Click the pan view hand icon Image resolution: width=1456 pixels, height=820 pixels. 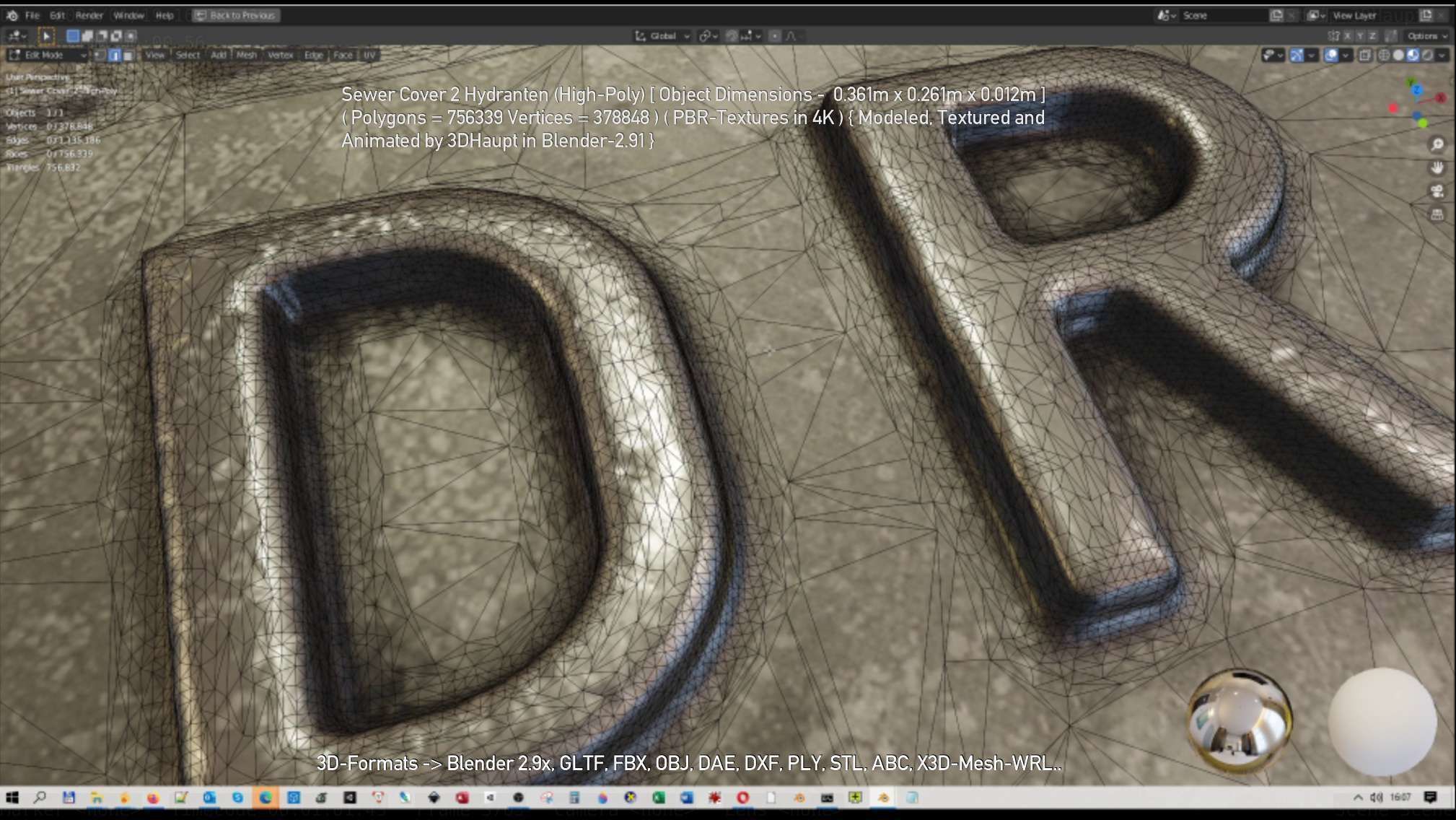click(x=1437, y=168)
